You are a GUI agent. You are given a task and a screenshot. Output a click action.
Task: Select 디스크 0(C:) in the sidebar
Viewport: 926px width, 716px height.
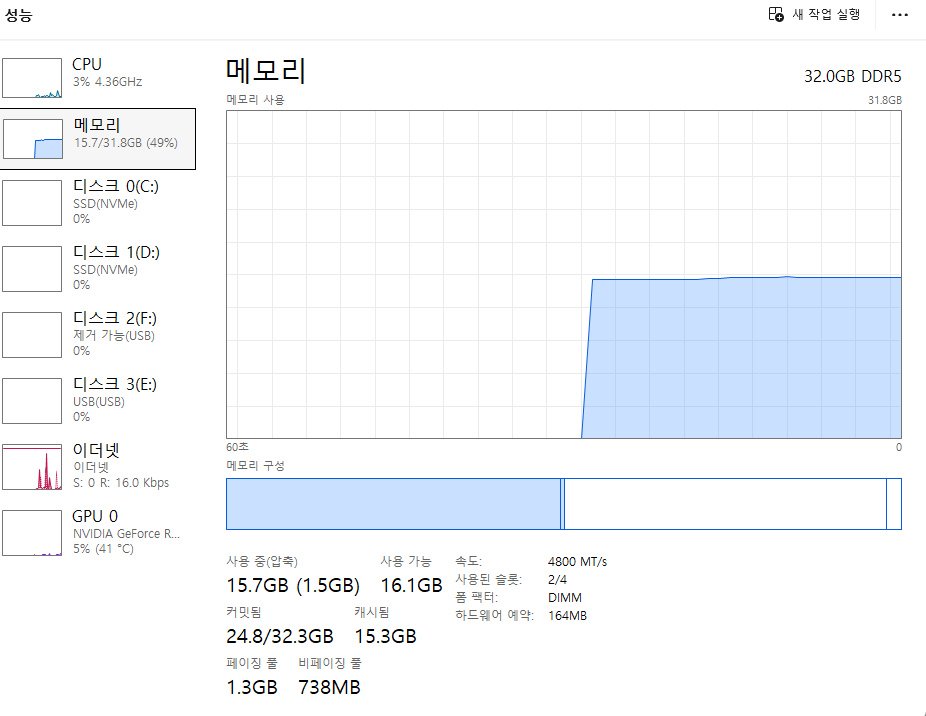pyautogui.click(x=98, y=203)
